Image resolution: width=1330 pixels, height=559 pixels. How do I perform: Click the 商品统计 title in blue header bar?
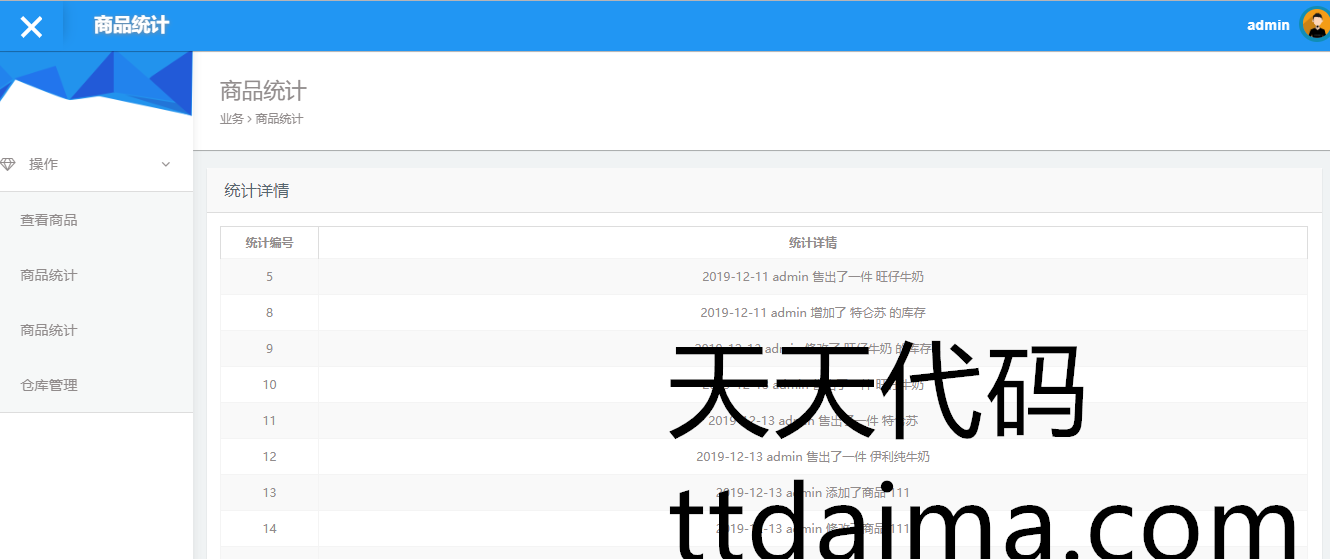tap(131, 25)
